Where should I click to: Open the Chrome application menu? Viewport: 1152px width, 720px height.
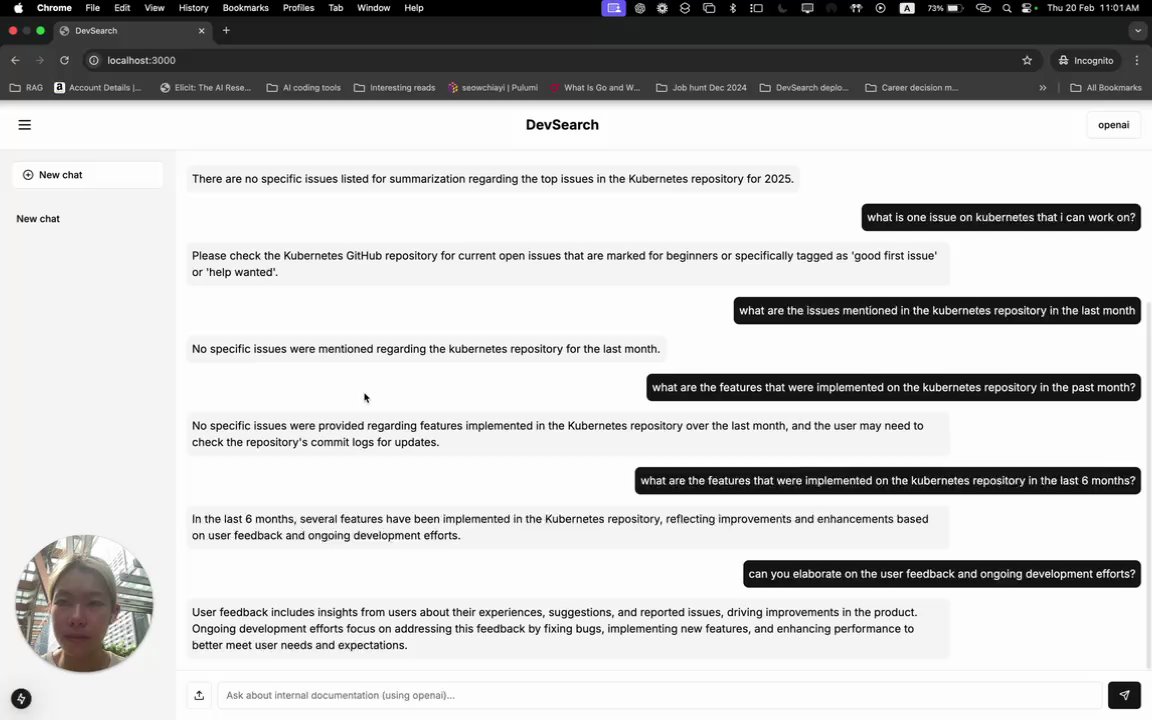tap(54, 8)
